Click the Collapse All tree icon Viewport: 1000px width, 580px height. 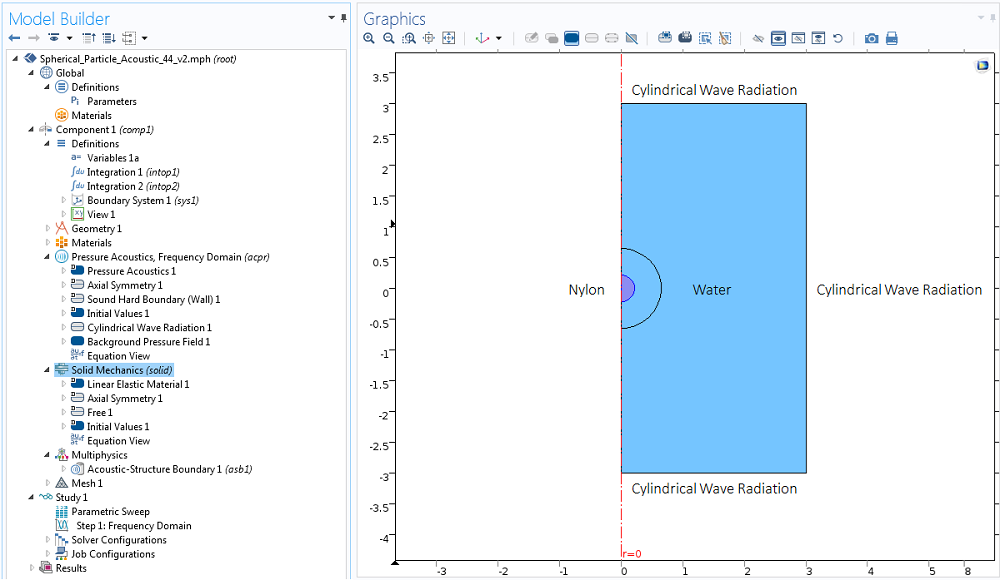88,38
